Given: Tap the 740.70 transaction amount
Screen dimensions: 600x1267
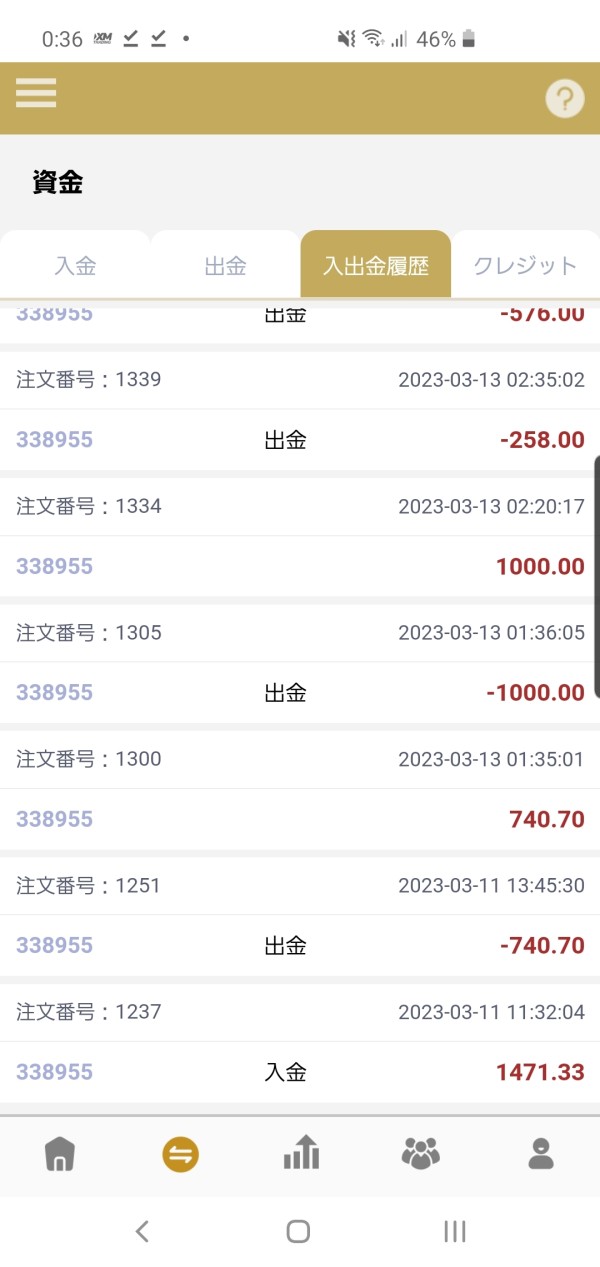Looking at the screenshot, I should (546, 819).
